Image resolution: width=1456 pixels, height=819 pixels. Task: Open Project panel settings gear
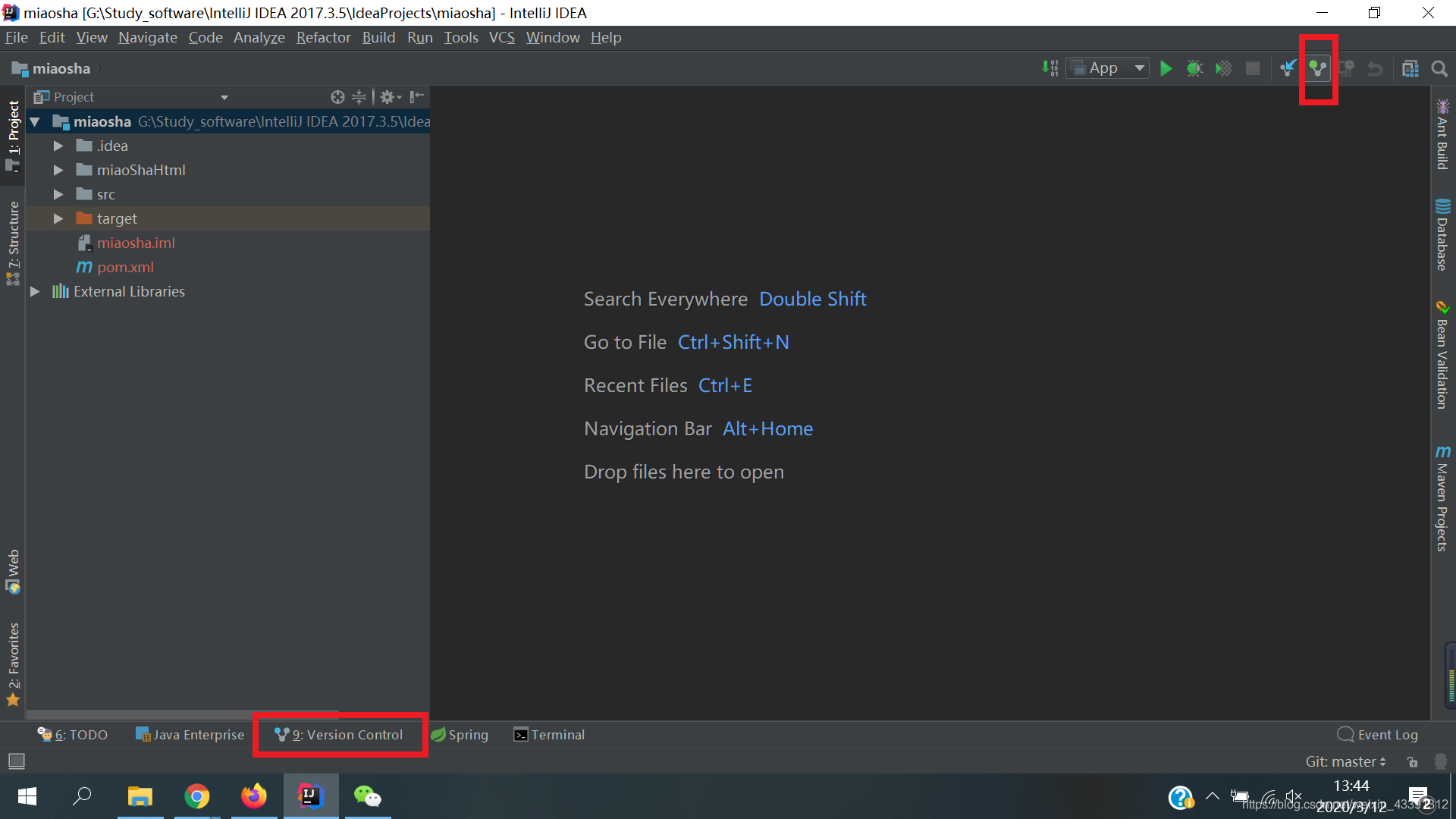coord(390,97)
